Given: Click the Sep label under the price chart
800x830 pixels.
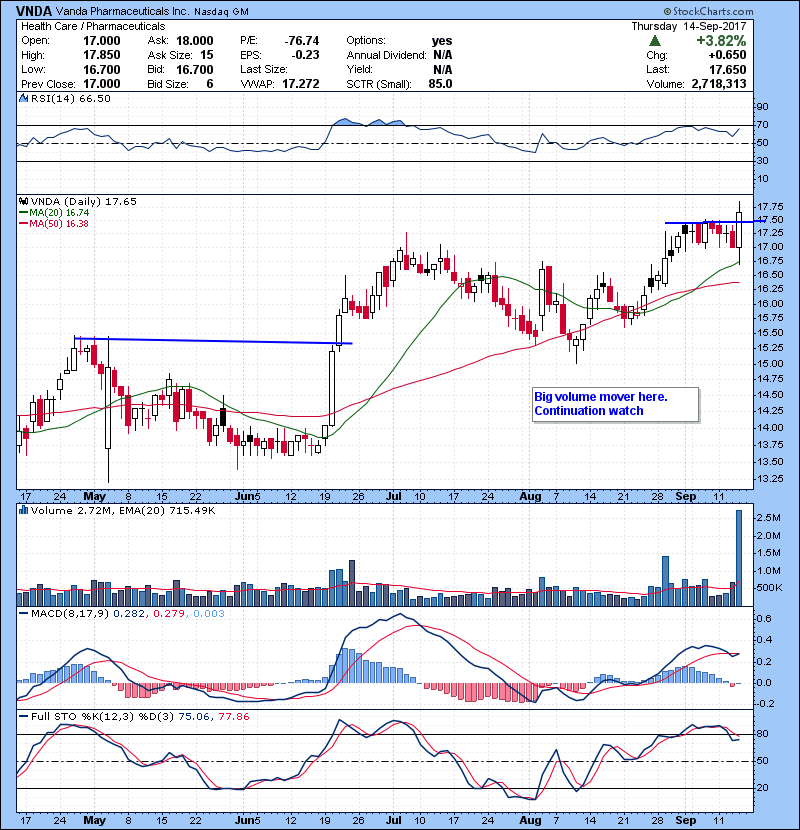Looking at the screenshot, I should coord(686,497).
